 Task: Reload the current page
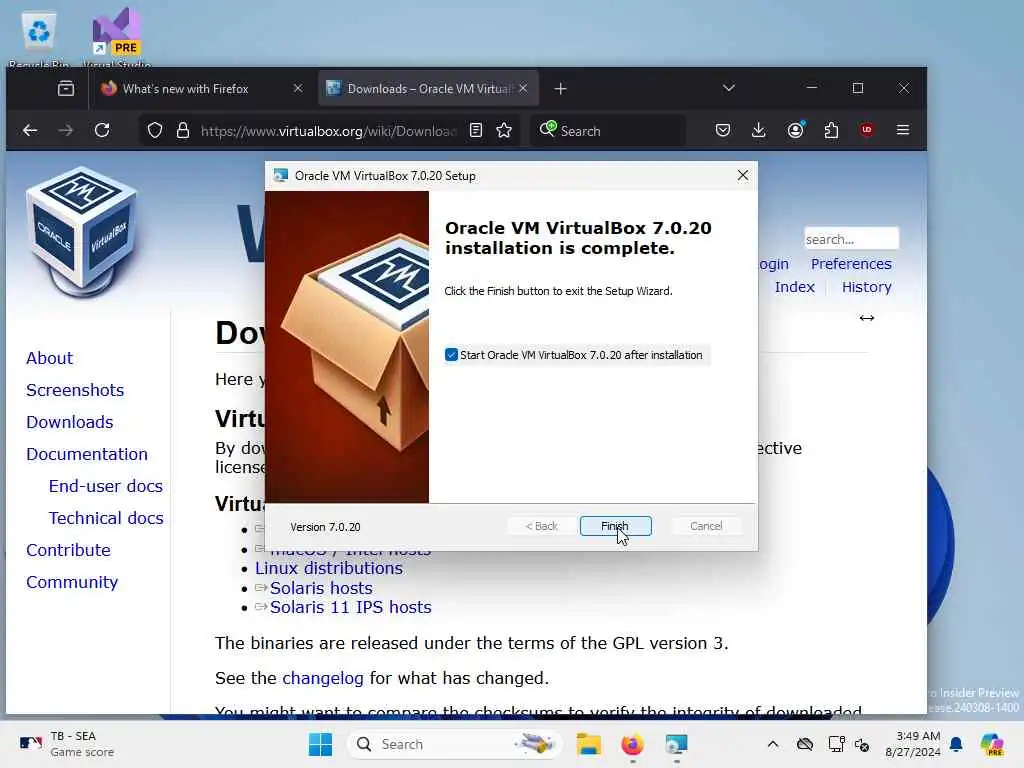pyautogui.click(x=102, y=131)
